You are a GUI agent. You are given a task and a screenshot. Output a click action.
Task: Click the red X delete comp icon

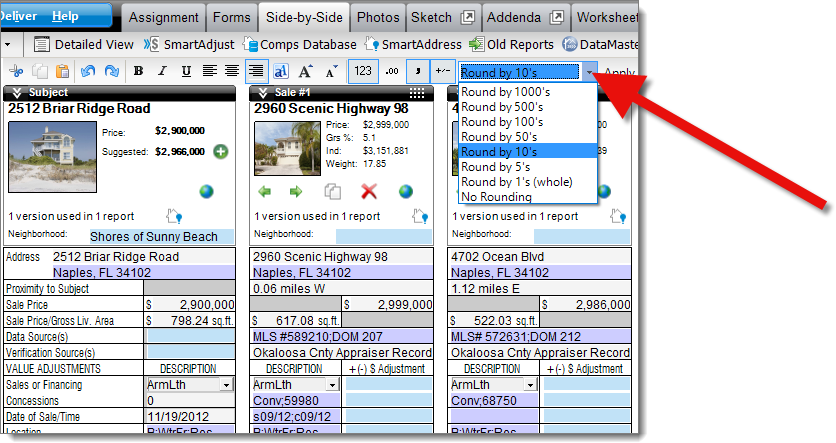point(369,191)
